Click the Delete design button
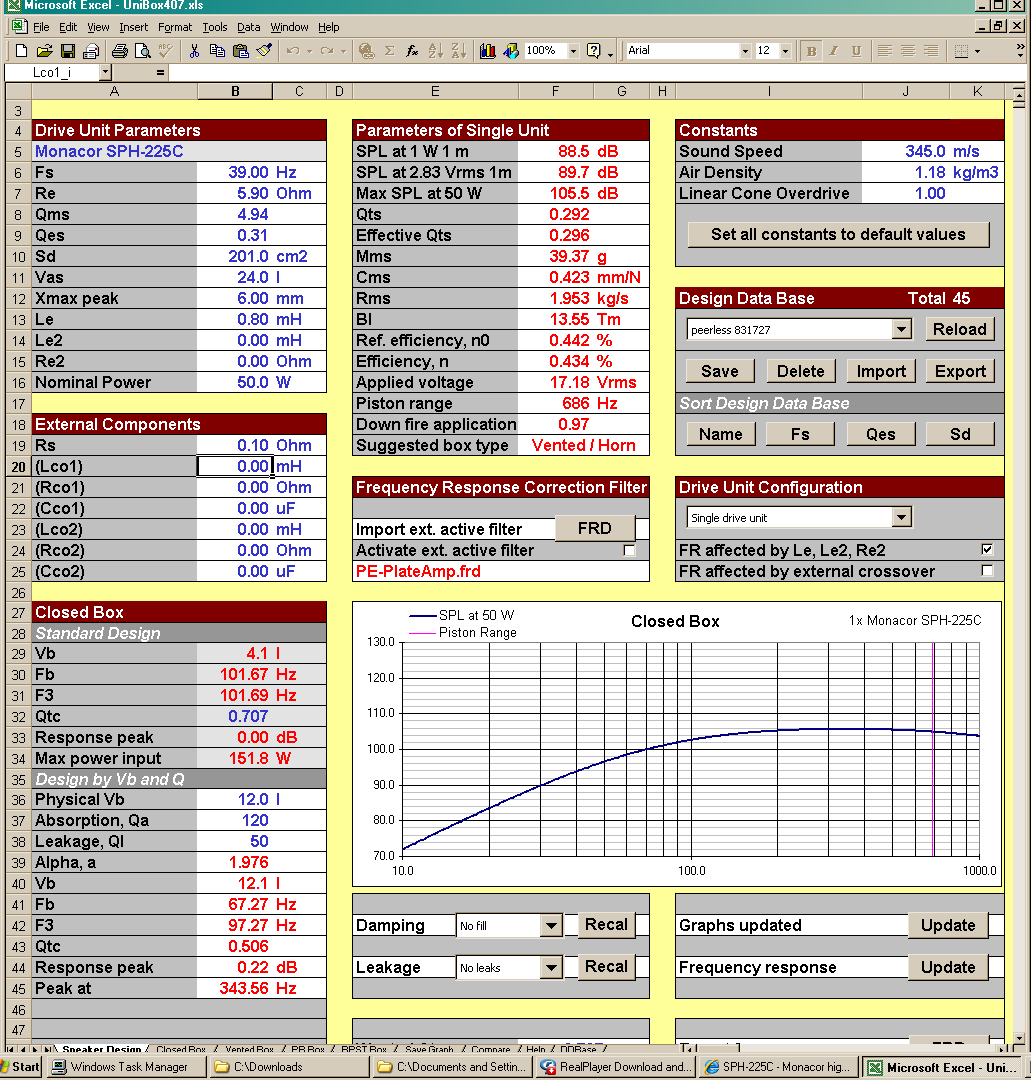 [800, 371]
